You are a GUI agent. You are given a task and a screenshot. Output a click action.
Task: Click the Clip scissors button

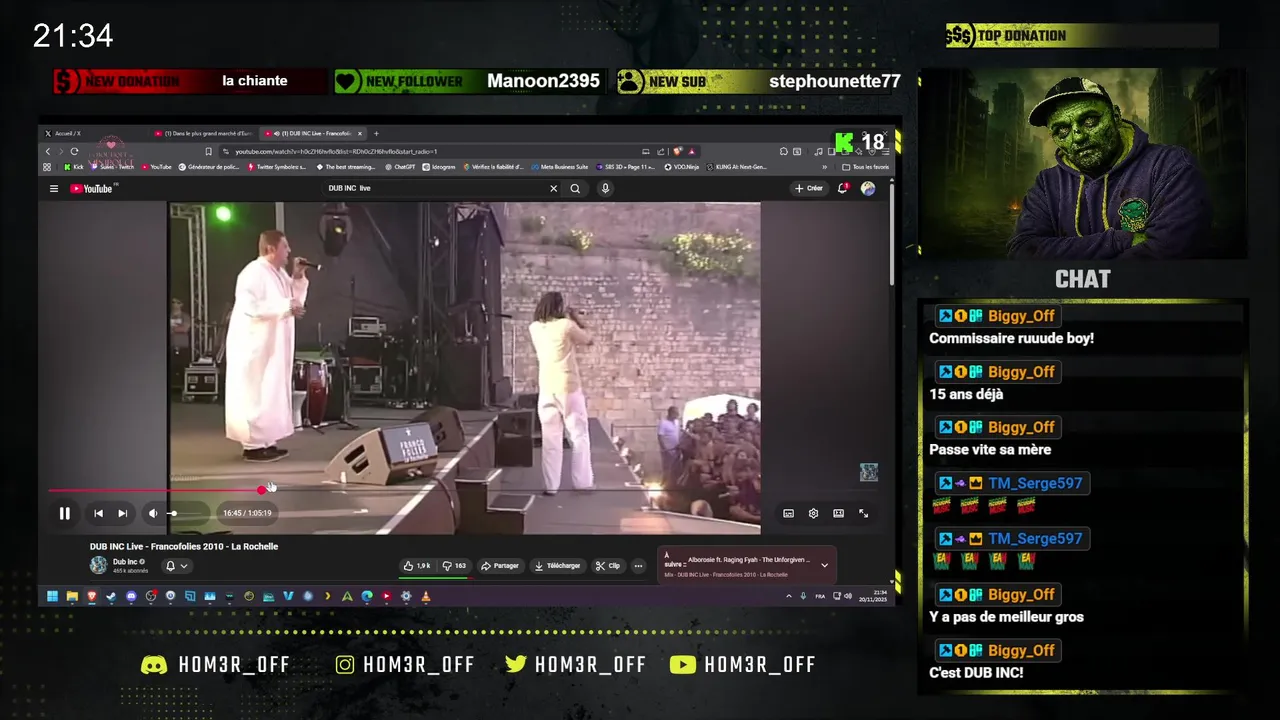(608, 566)
